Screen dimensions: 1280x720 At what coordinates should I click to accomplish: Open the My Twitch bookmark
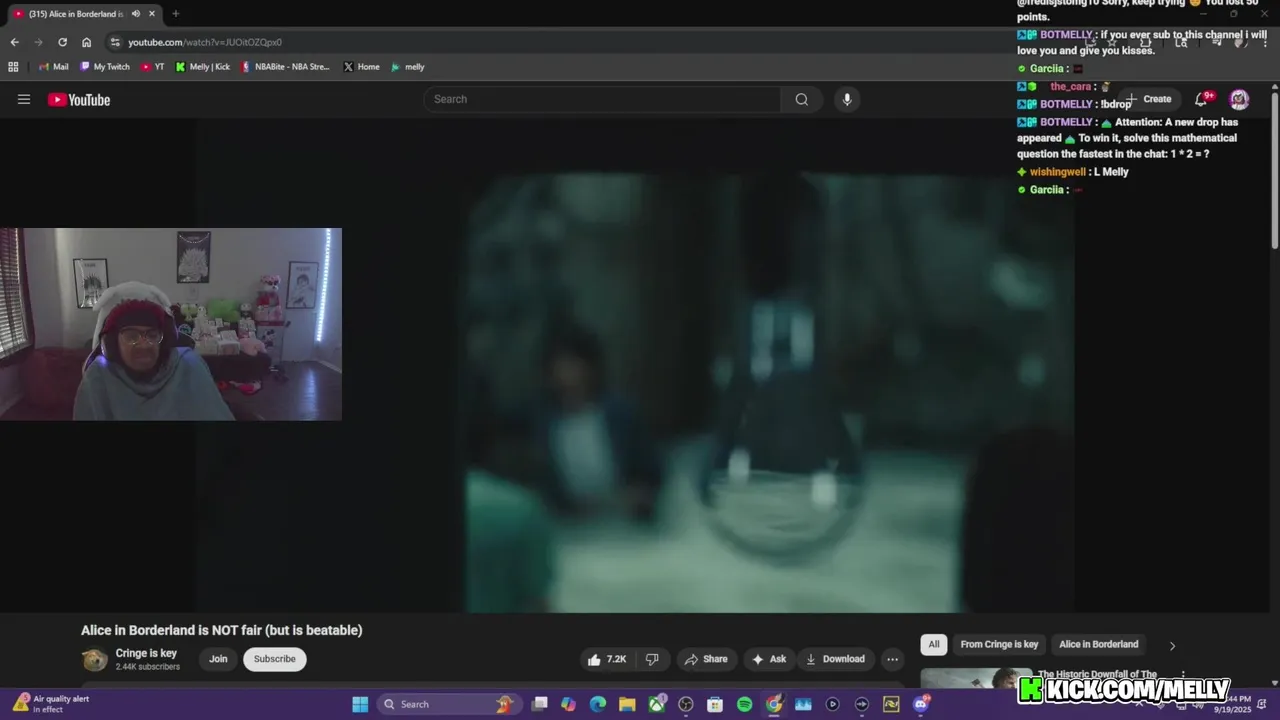click(105, 67)
